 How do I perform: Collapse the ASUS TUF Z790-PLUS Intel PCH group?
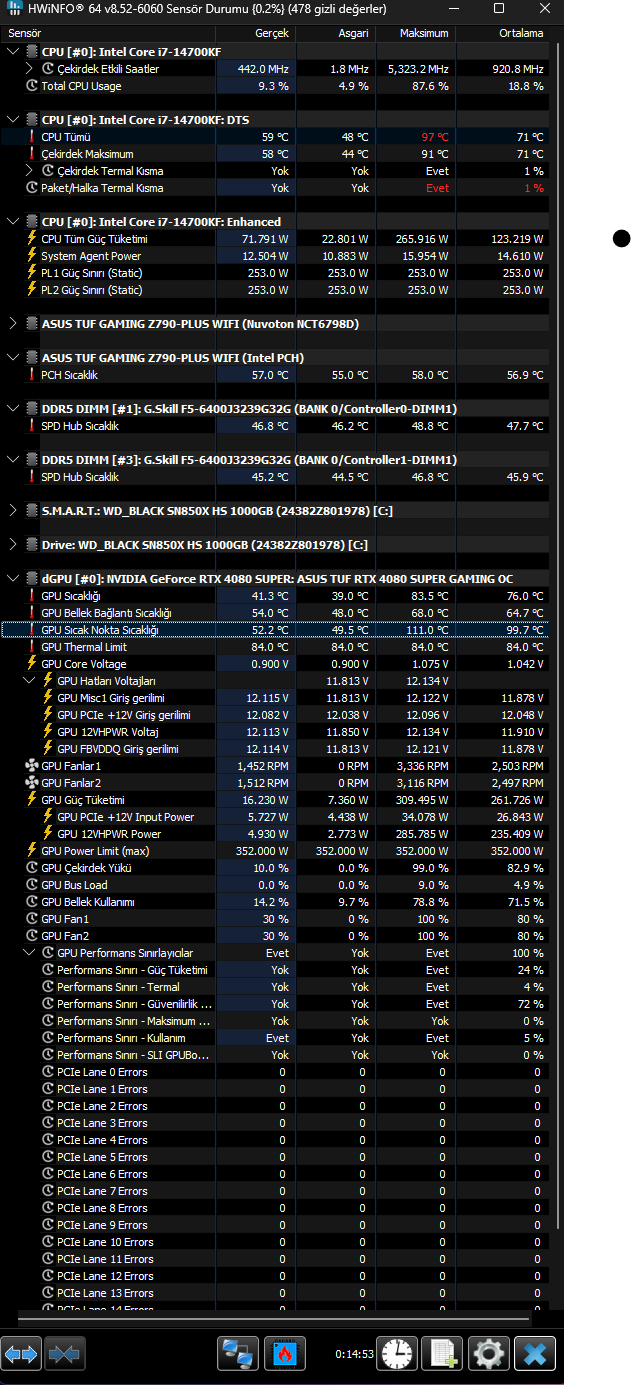coord(12,358)
